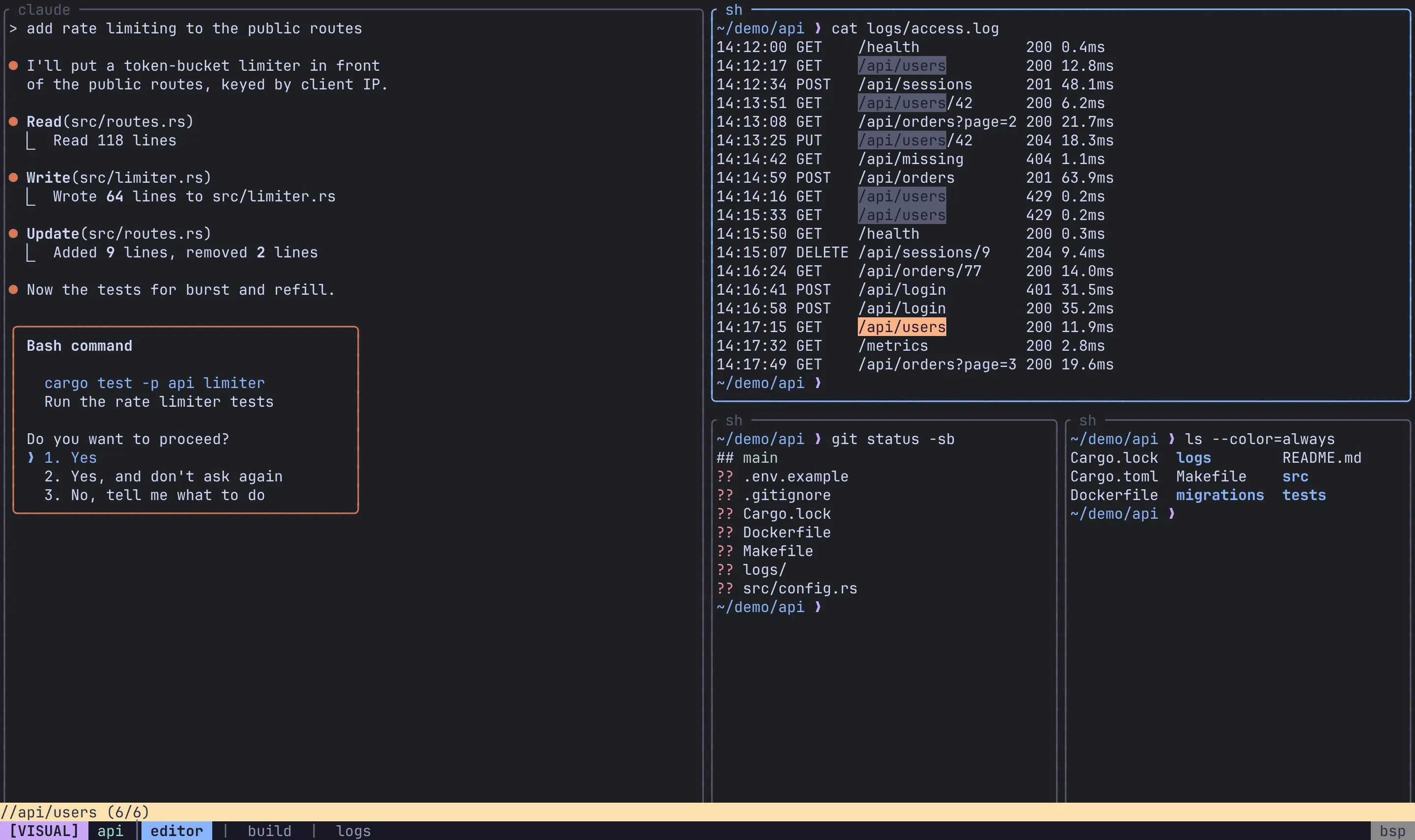
Task: Click the 'claude' pane title
Action: tap(44, 10)
